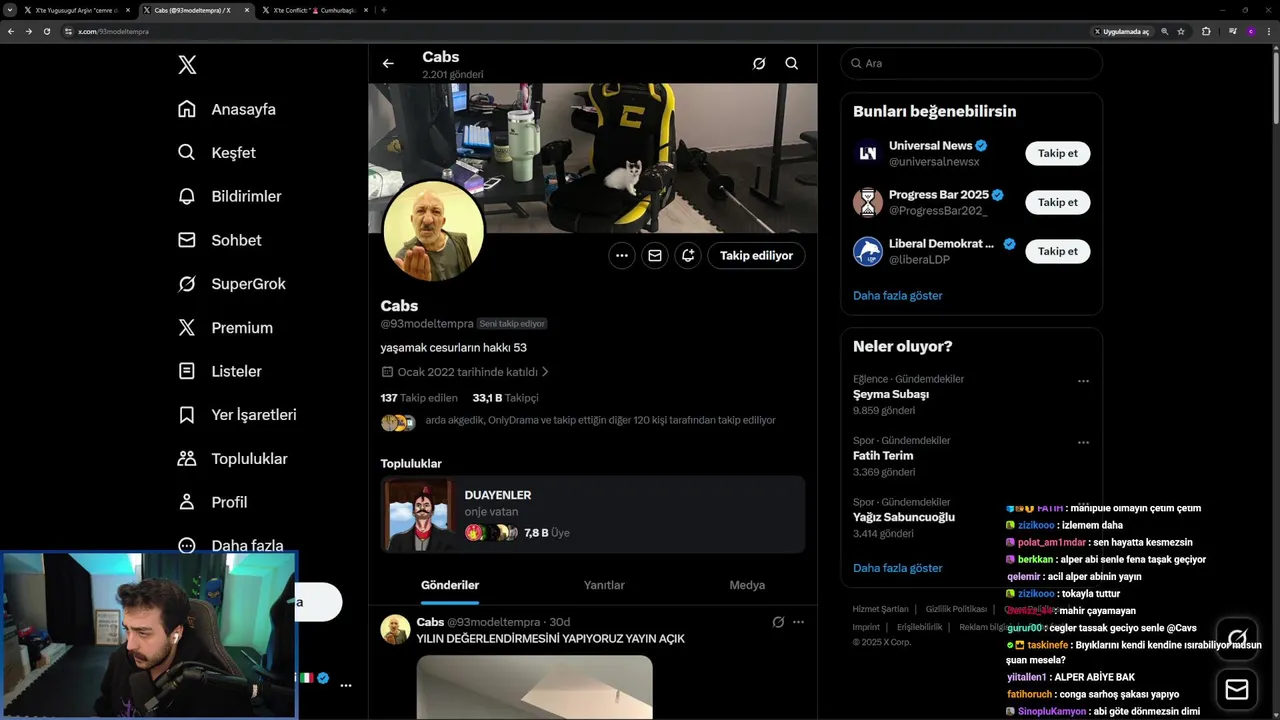Click the browser back arrow
1280x720 pixels.
[11, 31]
